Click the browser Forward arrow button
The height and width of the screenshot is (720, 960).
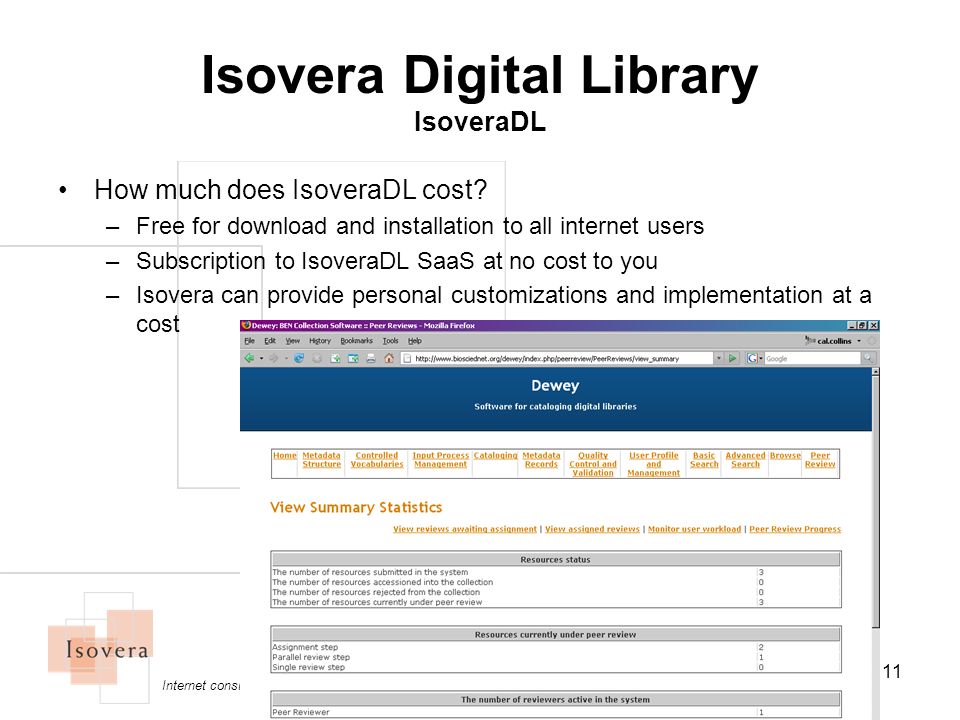tap(274, 358)
